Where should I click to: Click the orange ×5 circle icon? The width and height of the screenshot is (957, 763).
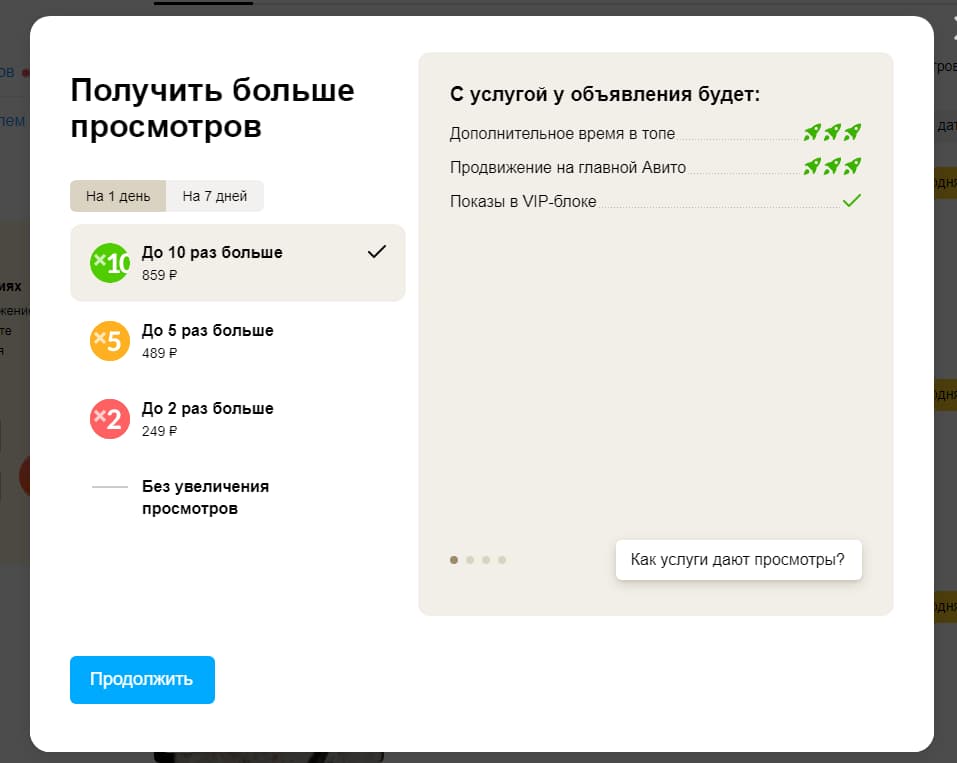[109, 341]
